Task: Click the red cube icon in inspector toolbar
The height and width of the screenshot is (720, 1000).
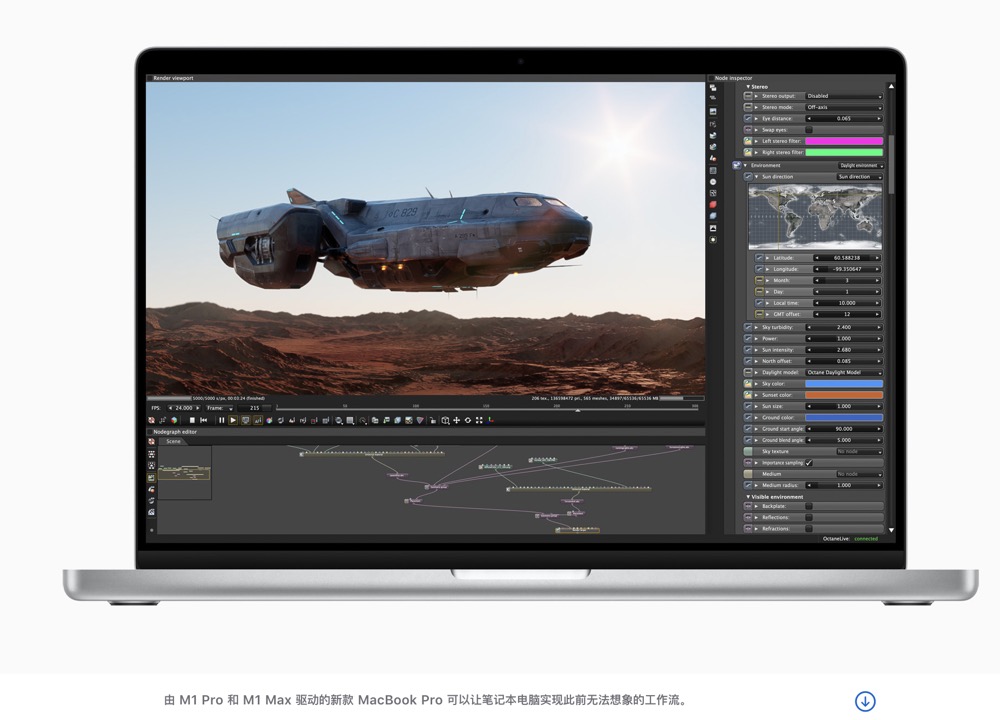Action: pyautogui.click(x=713, y=205)
